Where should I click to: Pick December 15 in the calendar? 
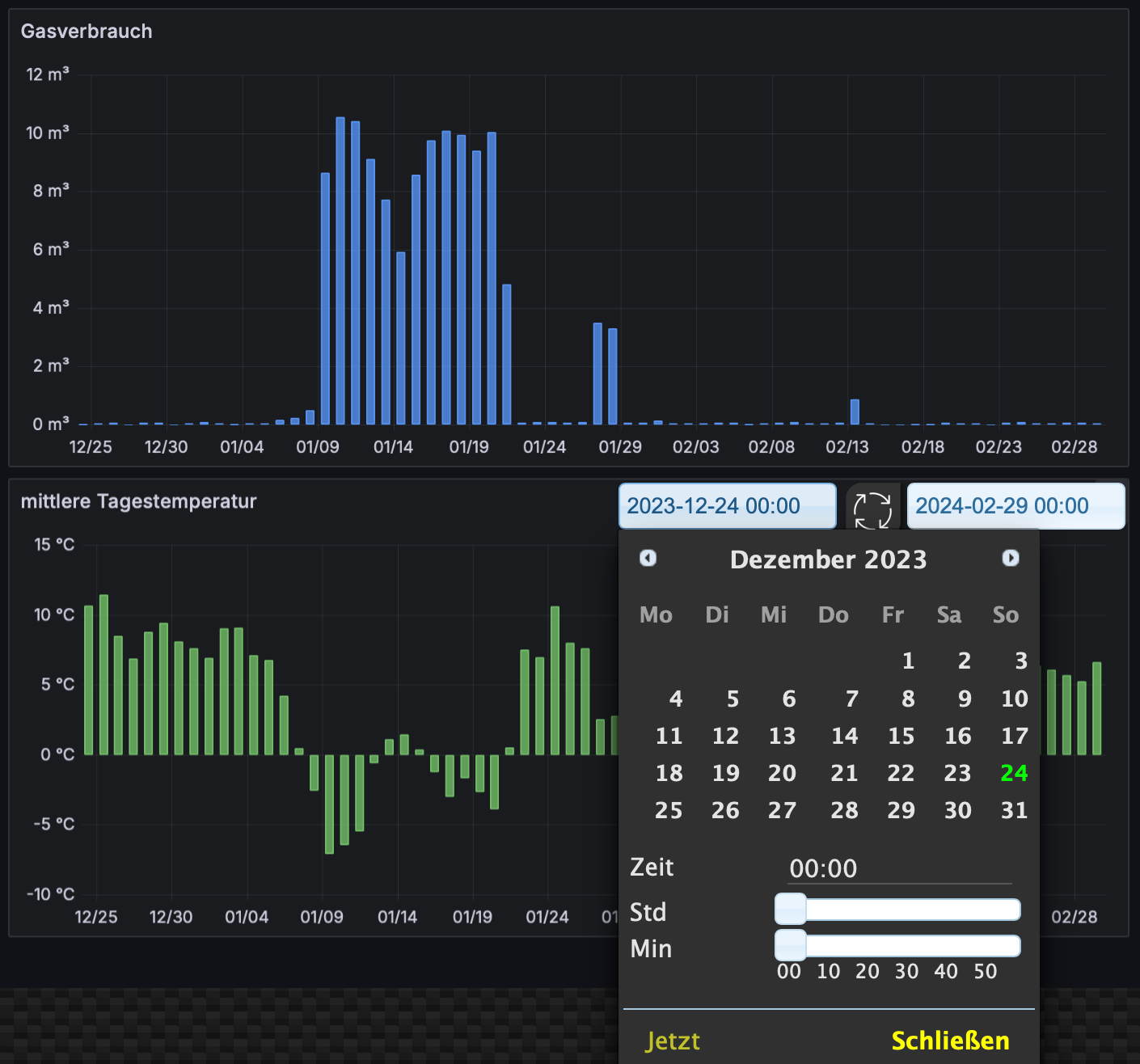(x=901, y=737)
